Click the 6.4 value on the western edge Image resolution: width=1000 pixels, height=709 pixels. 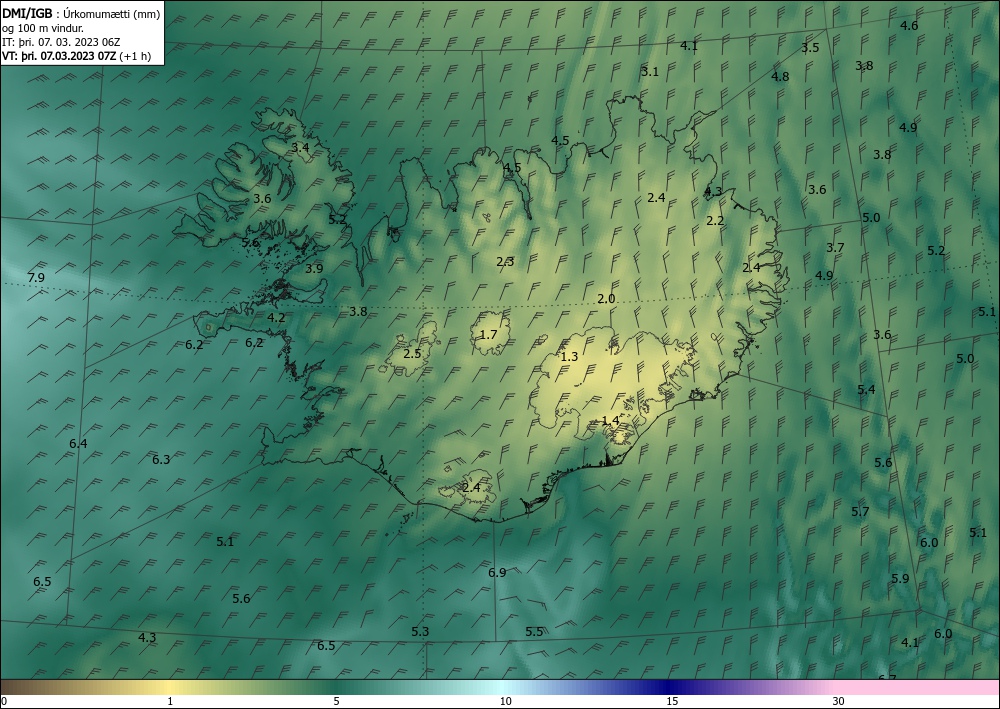pos(78,444)
